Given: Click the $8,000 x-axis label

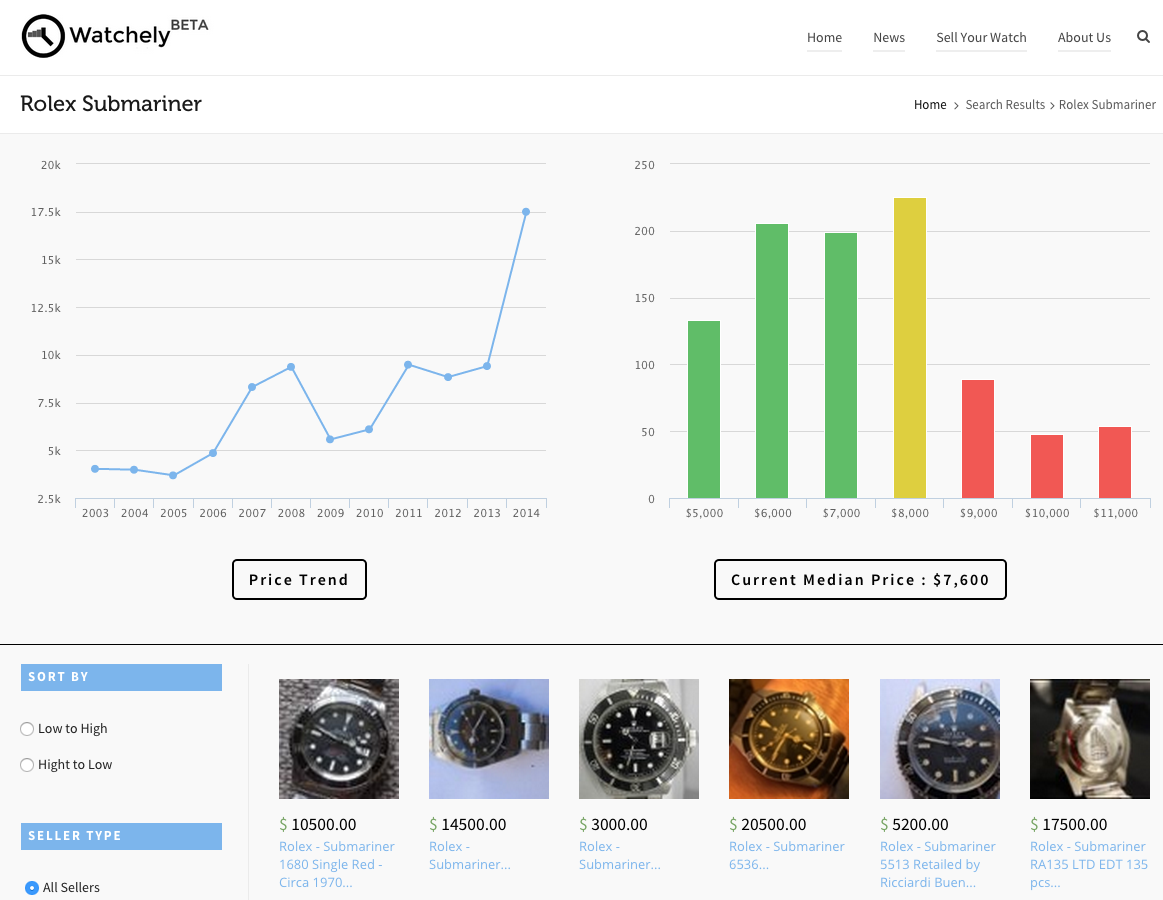Looking at the screenshot, I should point(910,513).
